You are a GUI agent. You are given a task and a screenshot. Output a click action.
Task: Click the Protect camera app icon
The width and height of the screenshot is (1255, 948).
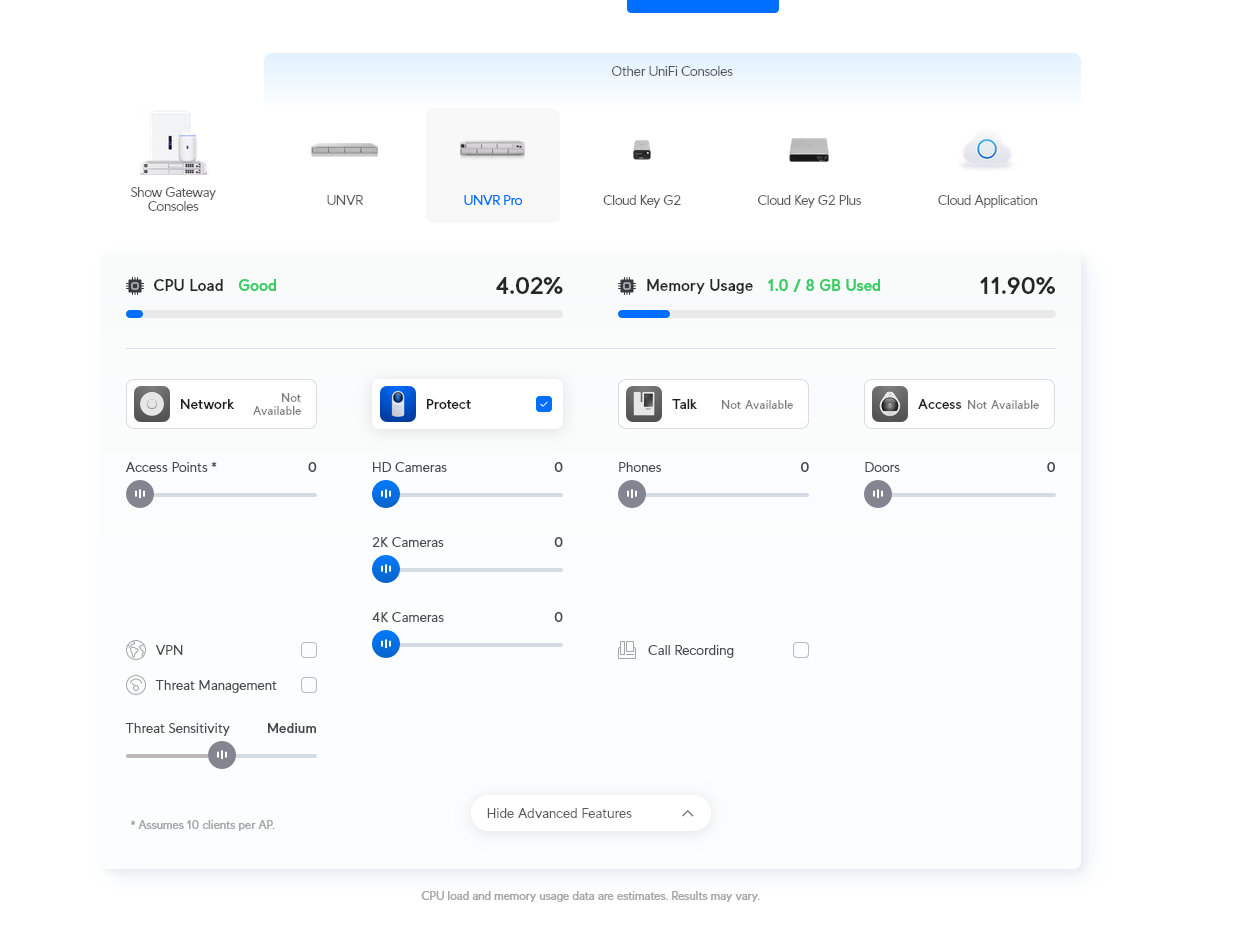pos(398,404)
